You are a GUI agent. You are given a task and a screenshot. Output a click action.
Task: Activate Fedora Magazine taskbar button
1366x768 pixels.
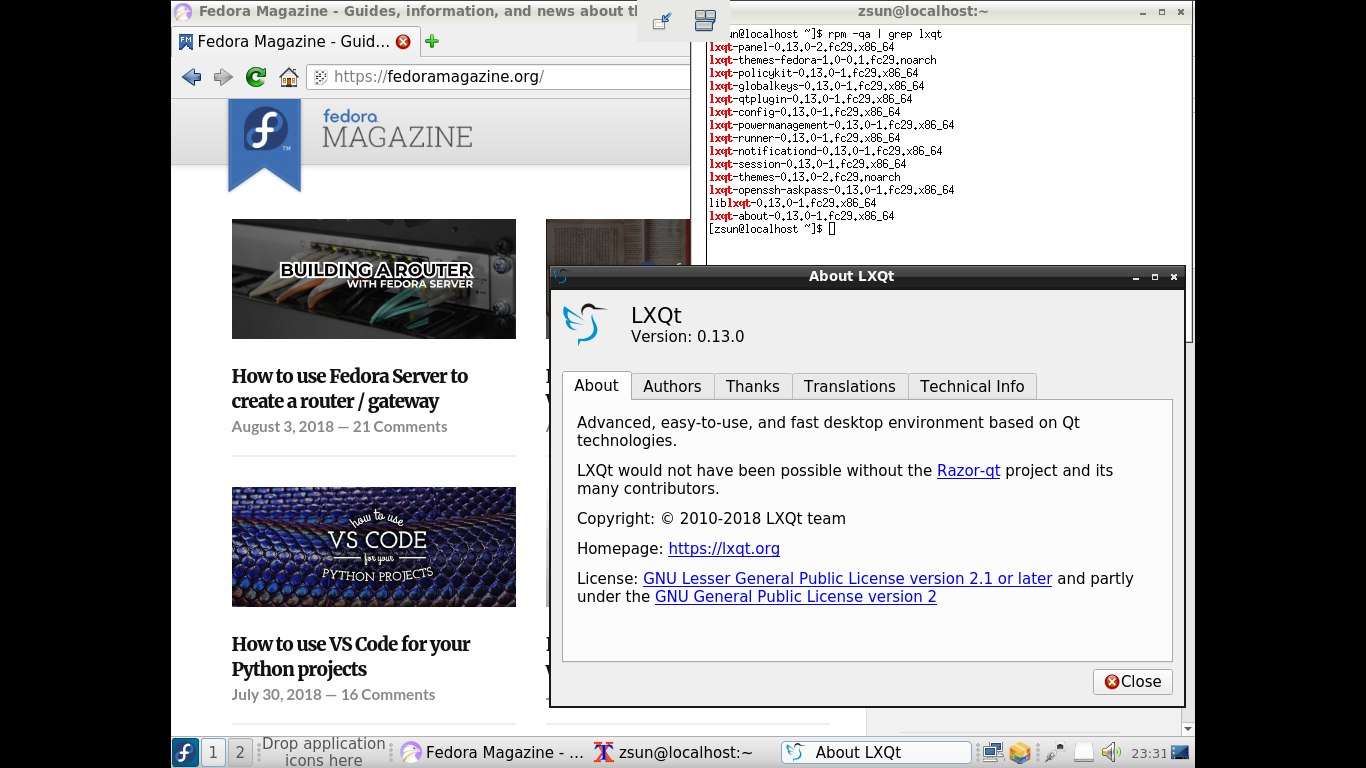[493, 753]
